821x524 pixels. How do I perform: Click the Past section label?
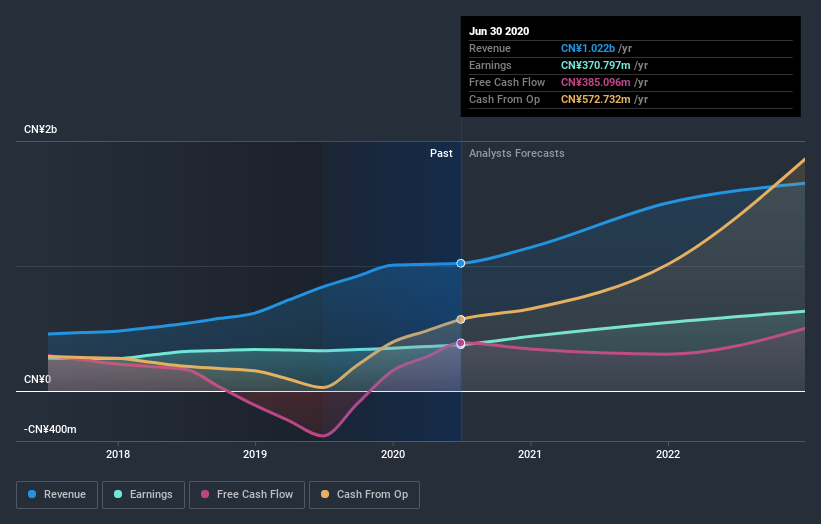[441, 153]
